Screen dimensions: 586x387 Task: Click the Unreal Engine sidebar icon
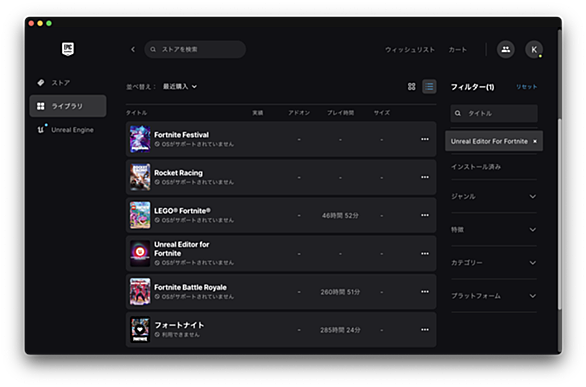(41, 130)
